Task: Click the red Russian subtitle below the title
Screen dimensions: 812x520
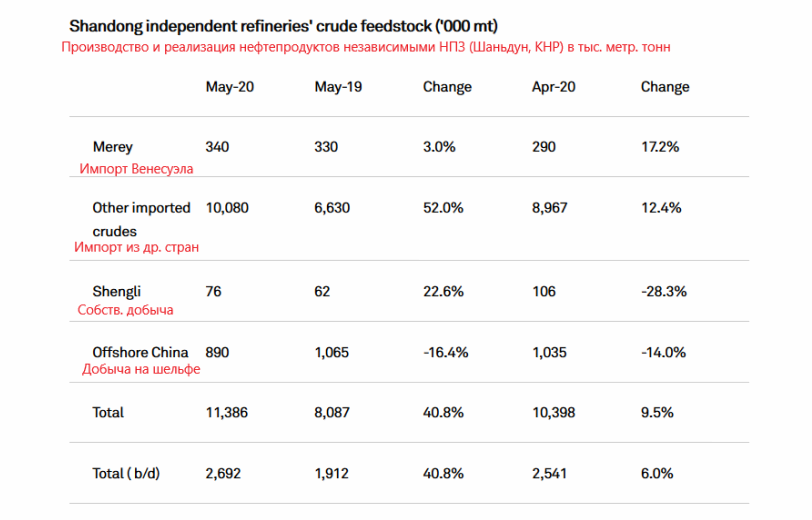Action: click(x=365, y=47)
